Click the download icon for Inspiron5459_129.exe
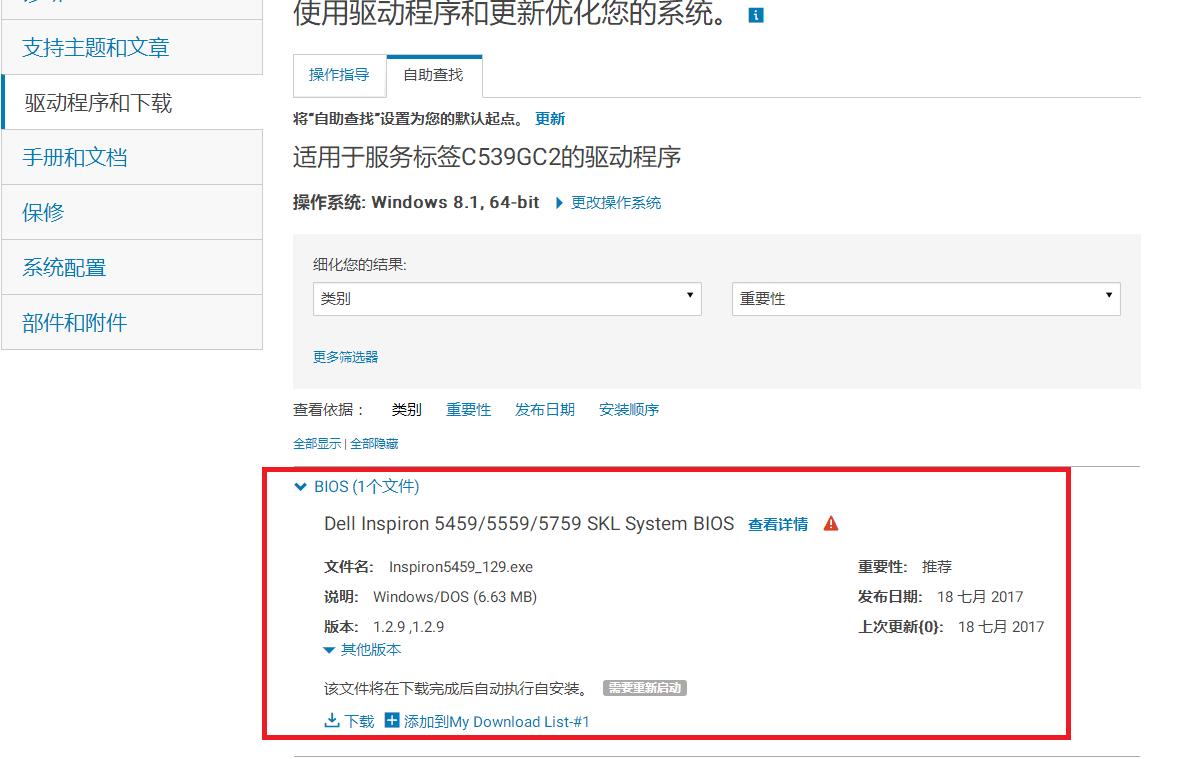 point(333,720)
